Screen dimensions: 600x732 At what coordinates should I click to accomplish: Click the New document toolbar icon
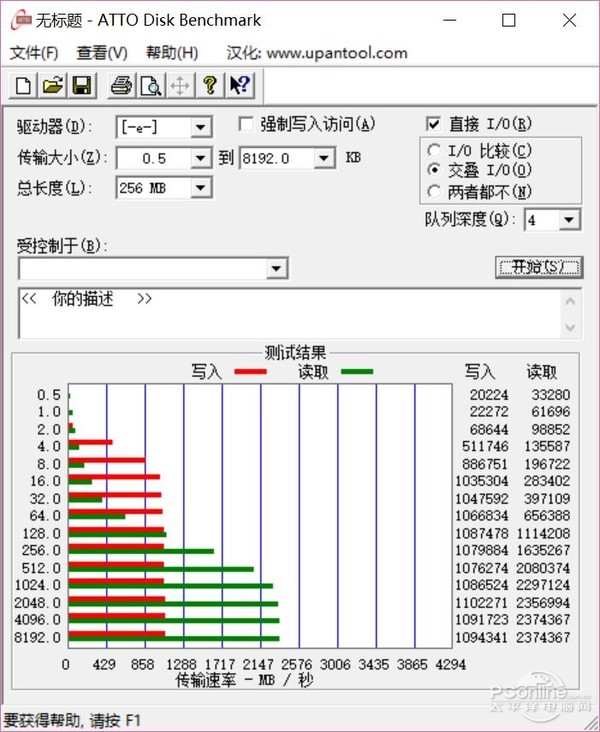[23, 86]
